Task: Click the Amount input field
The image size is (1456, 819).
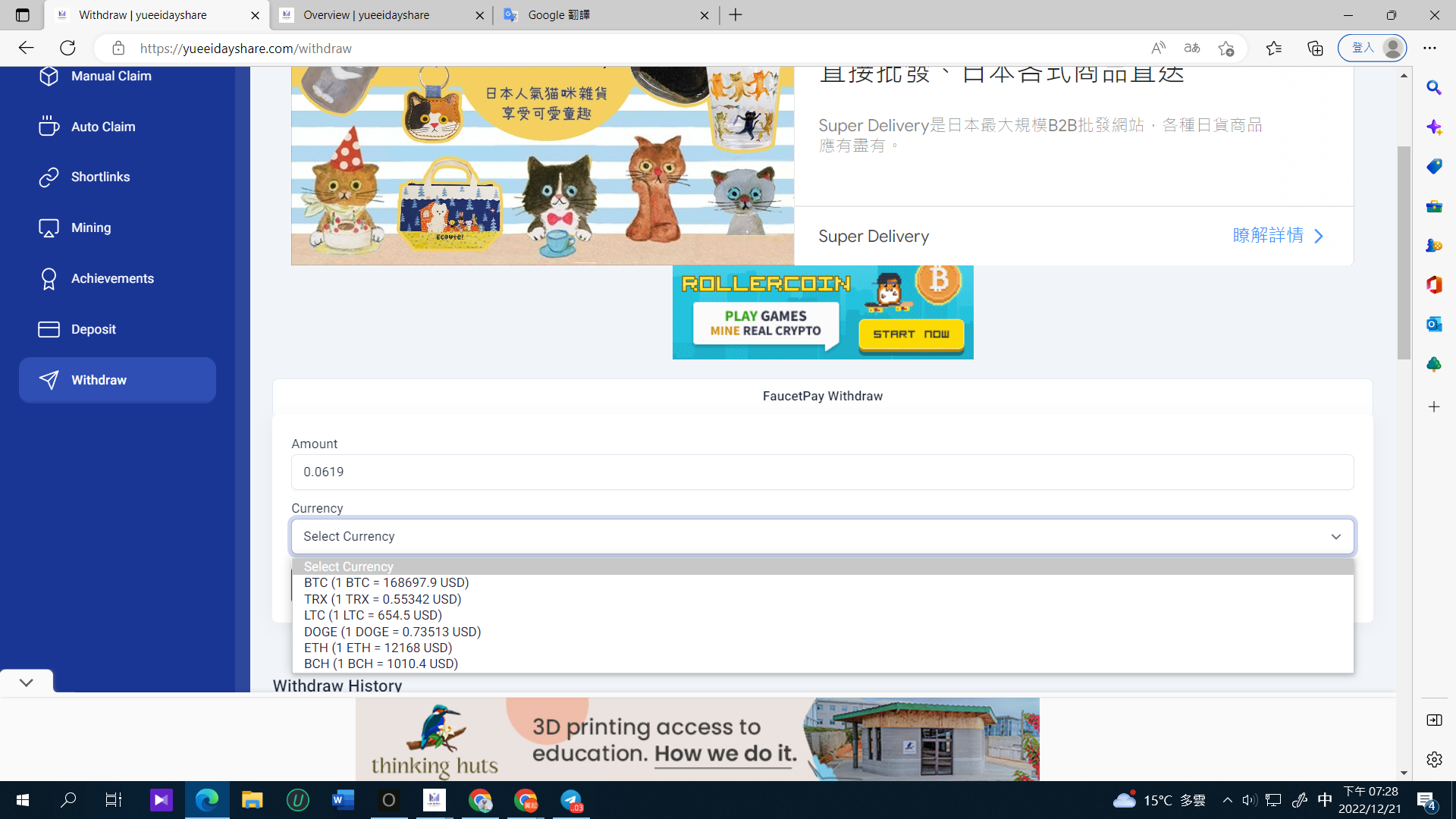Action: [x=823, y=472]
